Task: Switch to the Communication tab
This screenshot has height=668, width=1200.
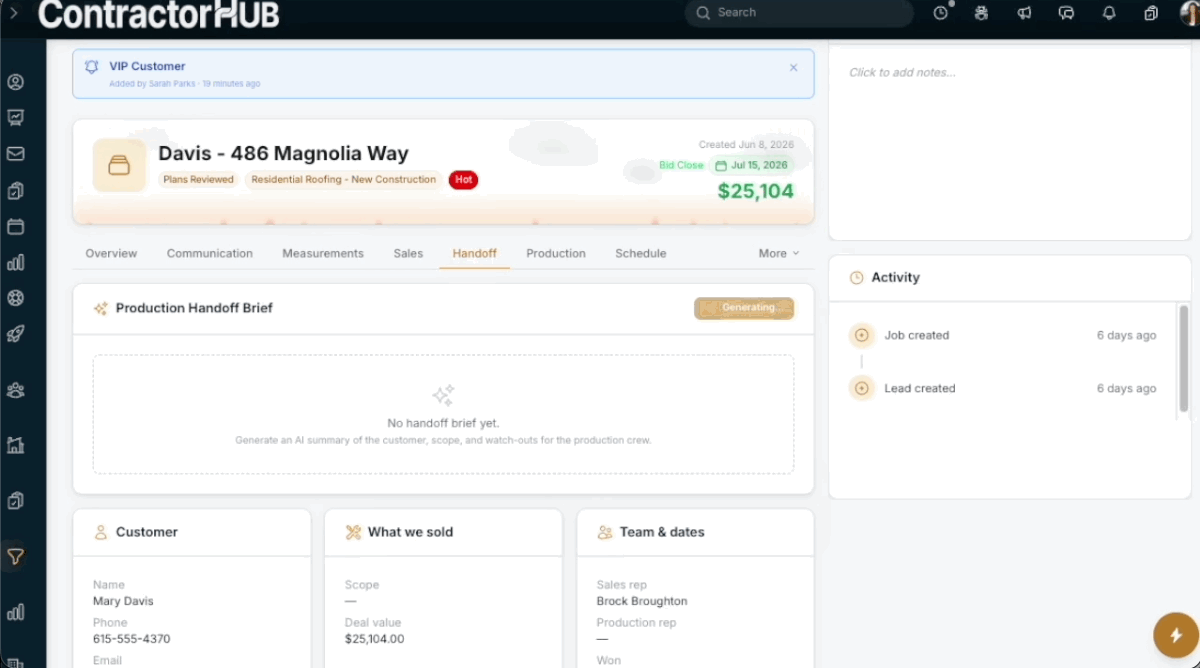Action: coord(210,253)
